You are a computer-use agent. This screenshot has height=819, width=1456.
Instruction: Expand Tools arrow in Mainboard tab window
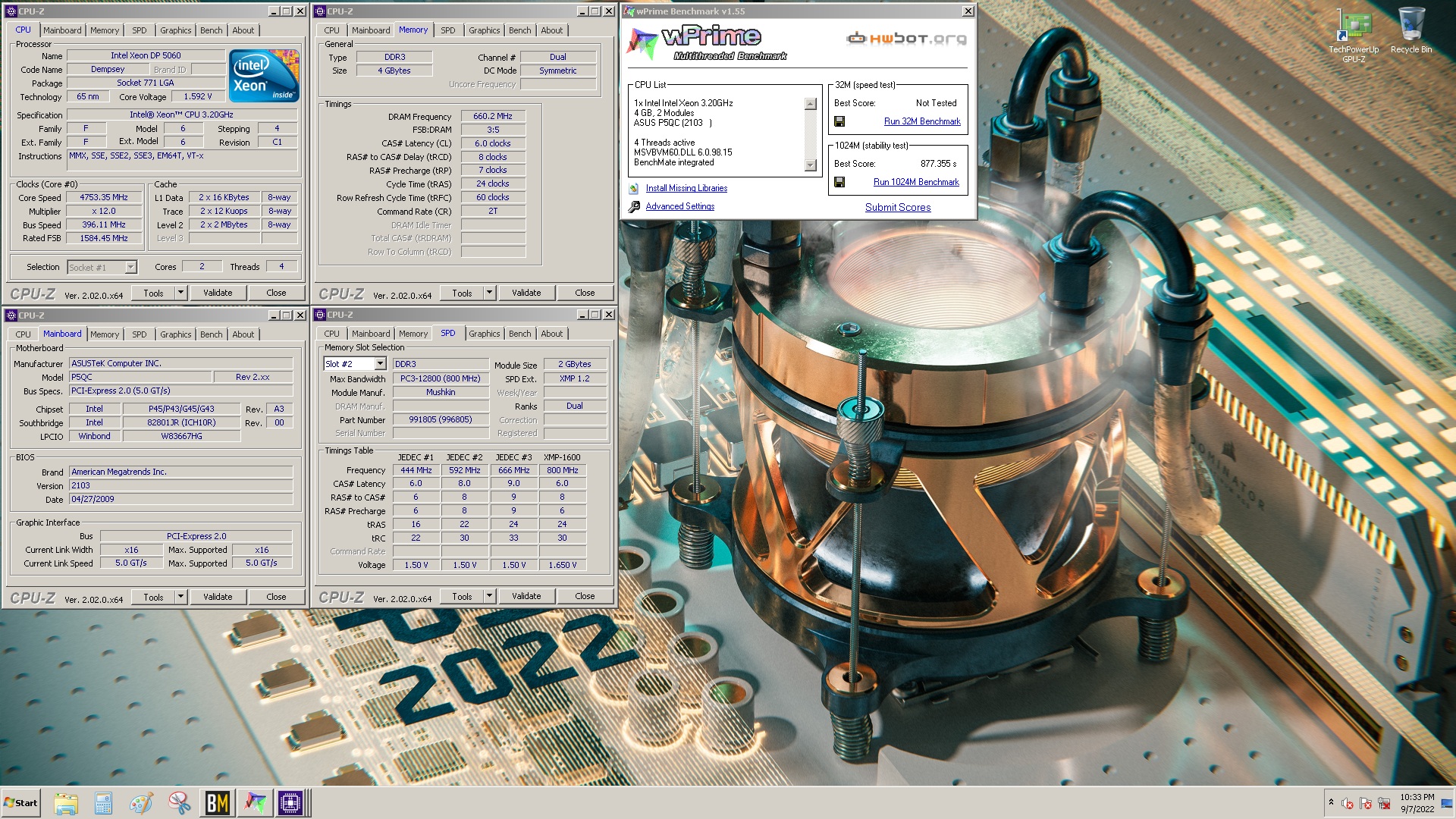coord(180,597)
